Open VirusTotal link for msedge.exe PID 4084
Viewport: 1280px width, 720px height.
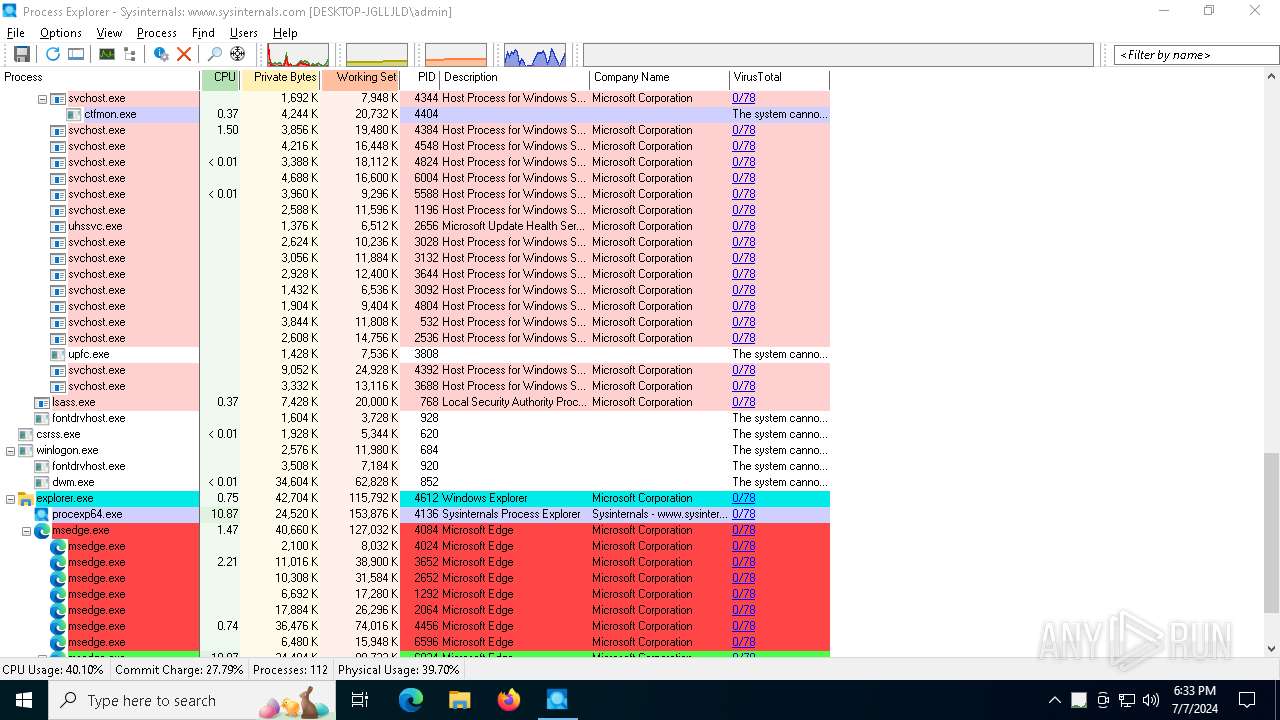[743, 530]
